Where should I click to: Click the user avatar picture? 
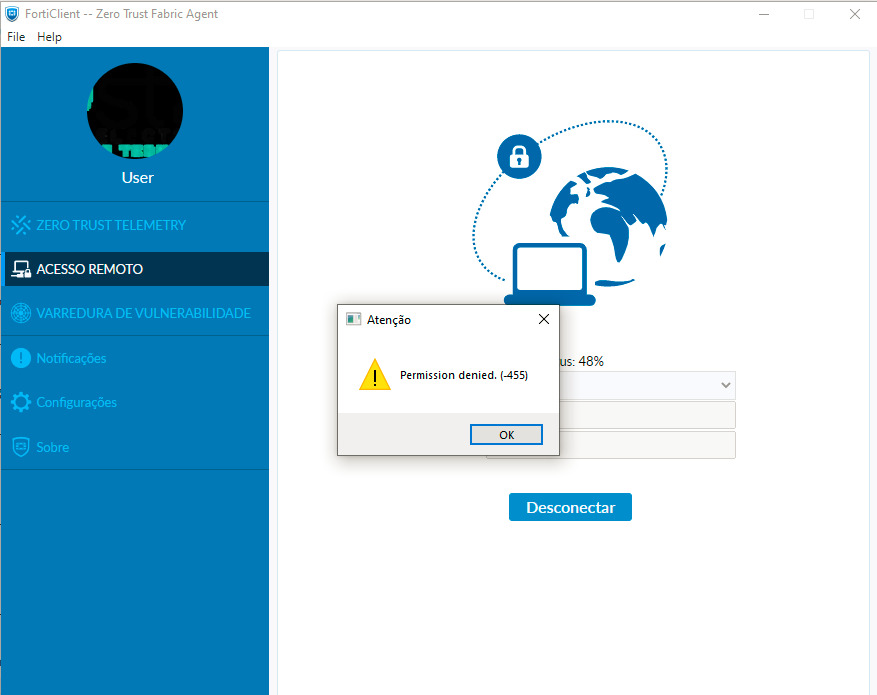135,111
